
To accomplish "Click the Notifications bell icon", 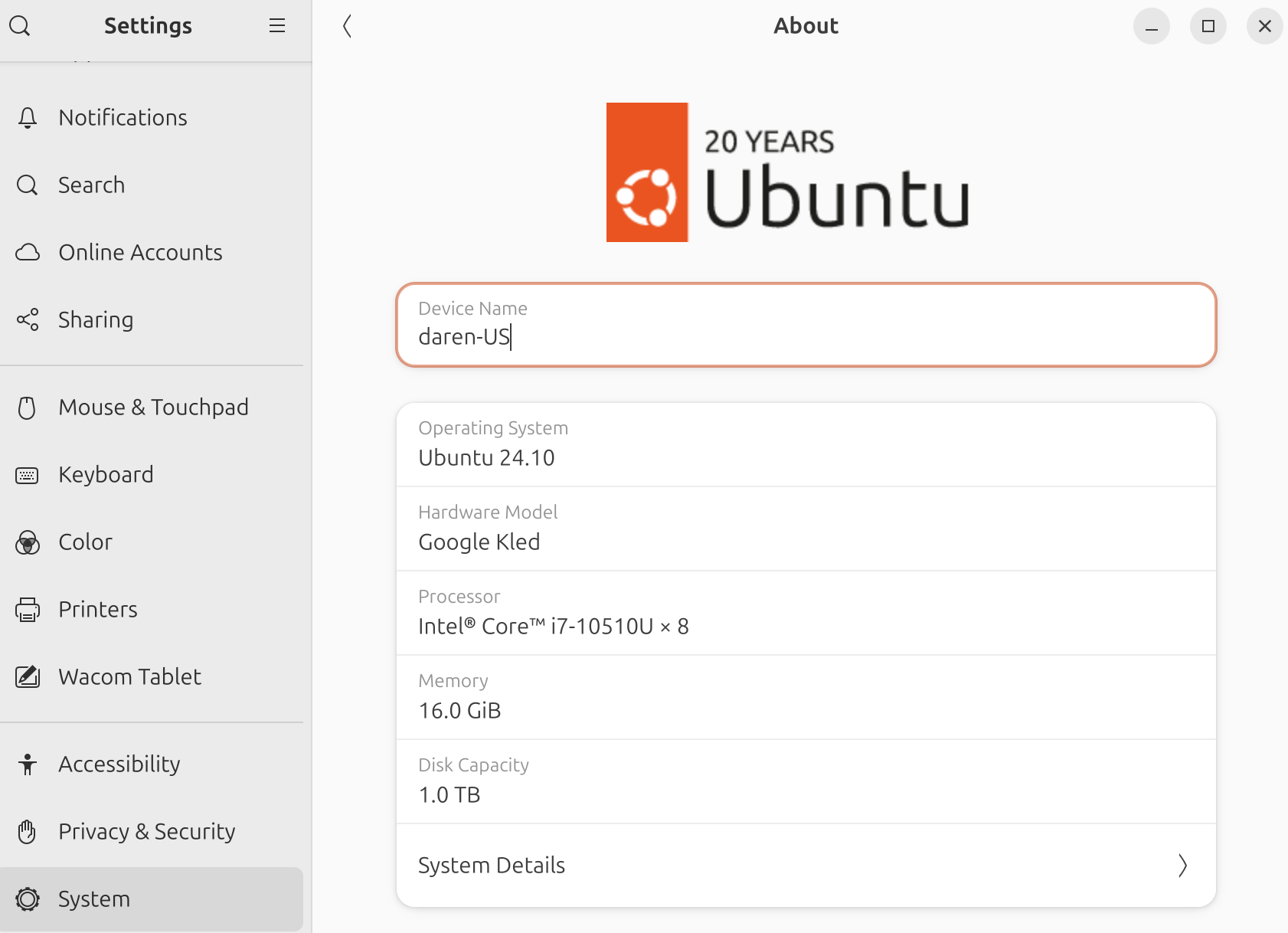I will coord(28,118).
